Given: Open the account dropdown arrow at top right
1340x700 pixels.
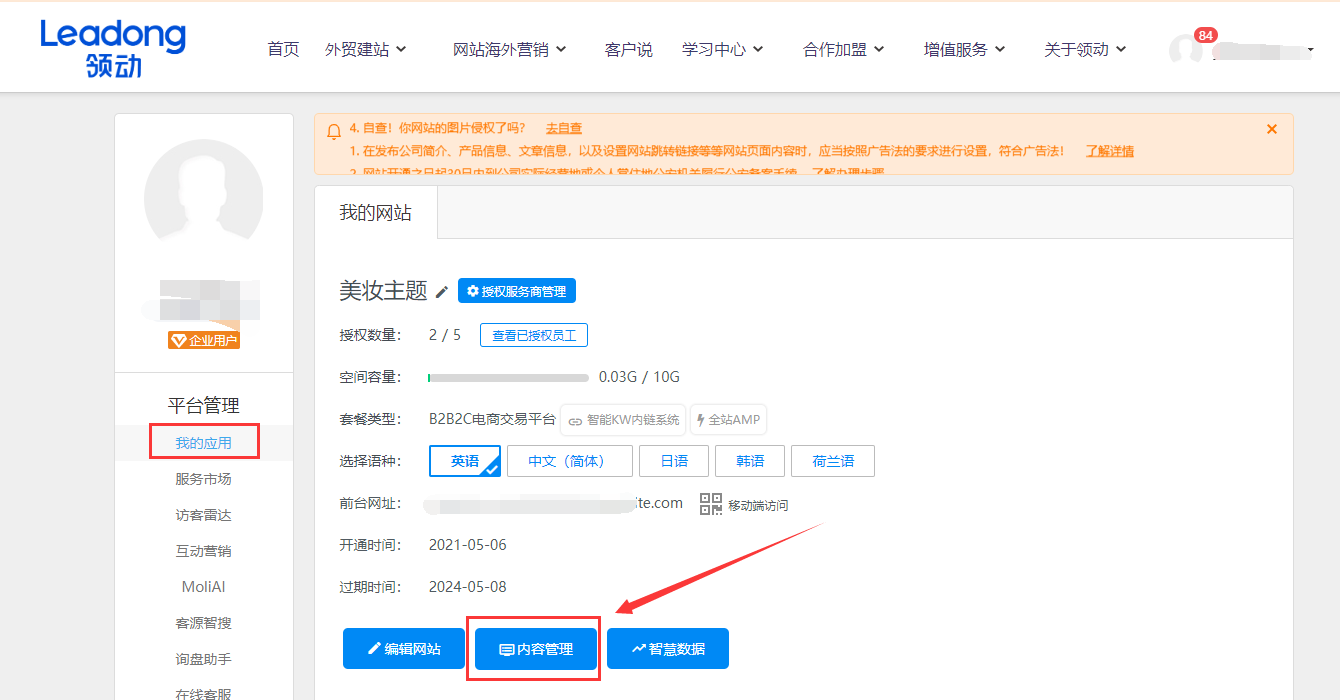Looking at the screenshot, I should [1310, 48].
